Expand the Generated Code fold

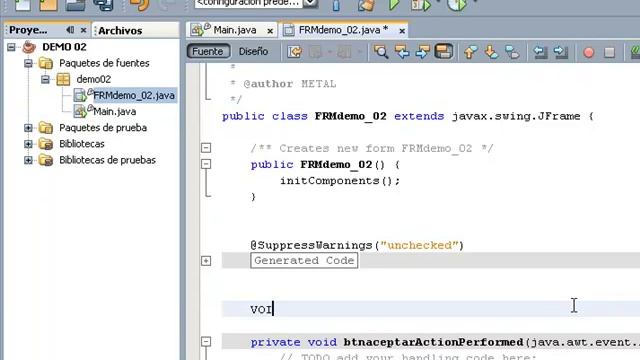206,260
